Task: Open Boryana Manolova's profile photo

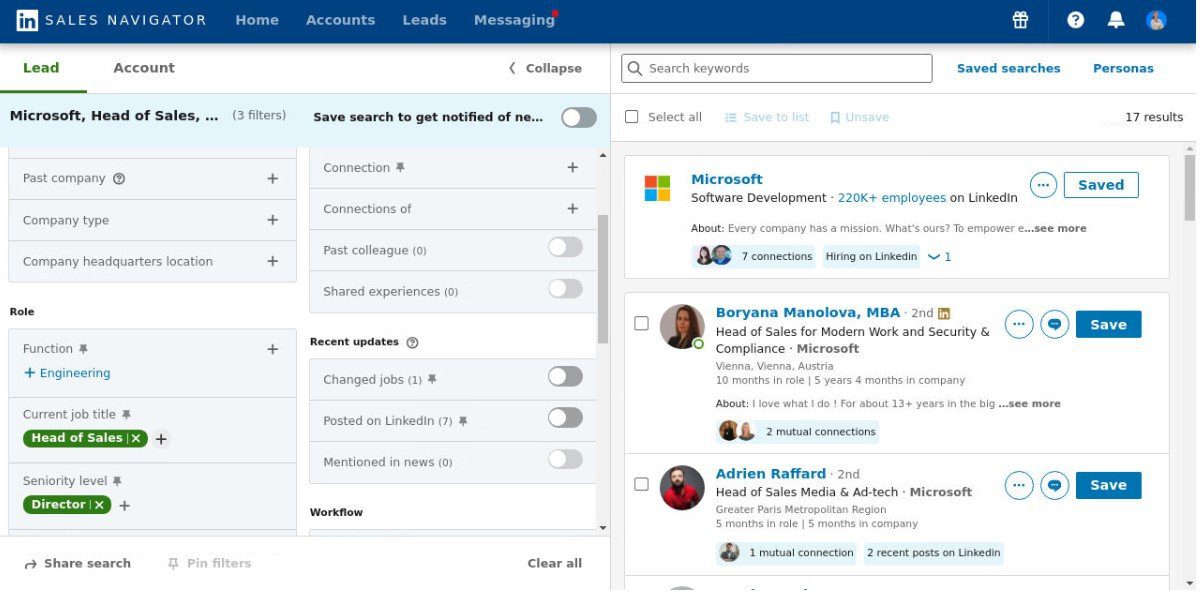Action: [682, 326]
